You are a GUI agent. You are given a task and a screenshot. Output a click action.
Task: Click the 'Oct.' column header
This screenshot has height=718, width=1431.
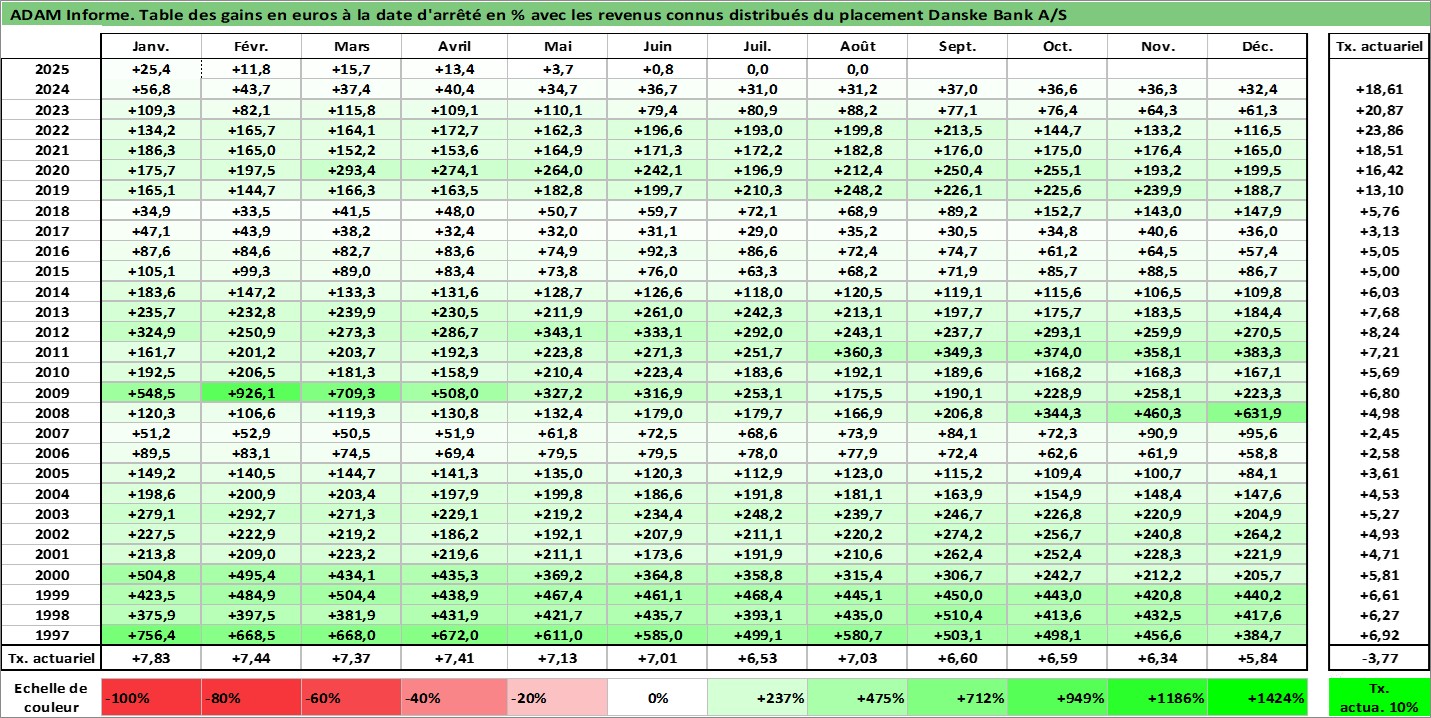coord(1057,47)
